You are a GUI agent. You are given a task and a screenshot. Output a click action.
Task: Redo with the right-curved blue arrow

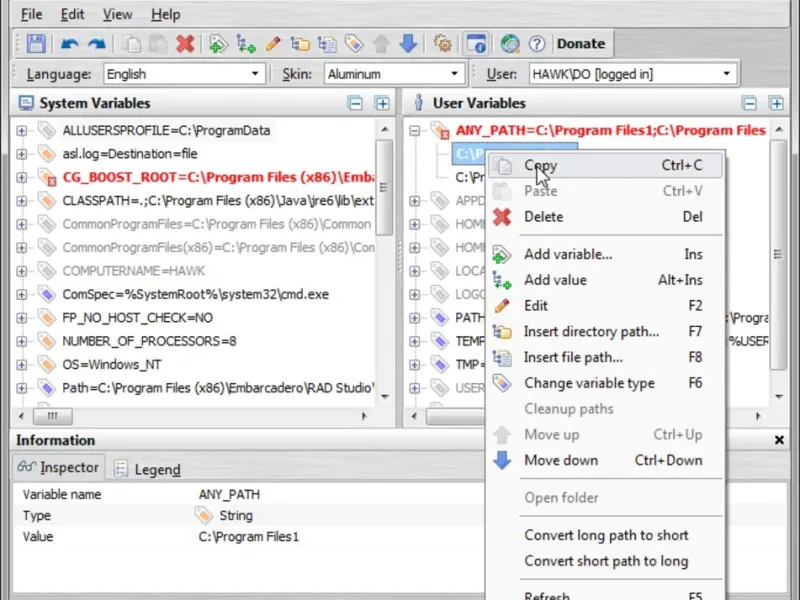point(96,44)
